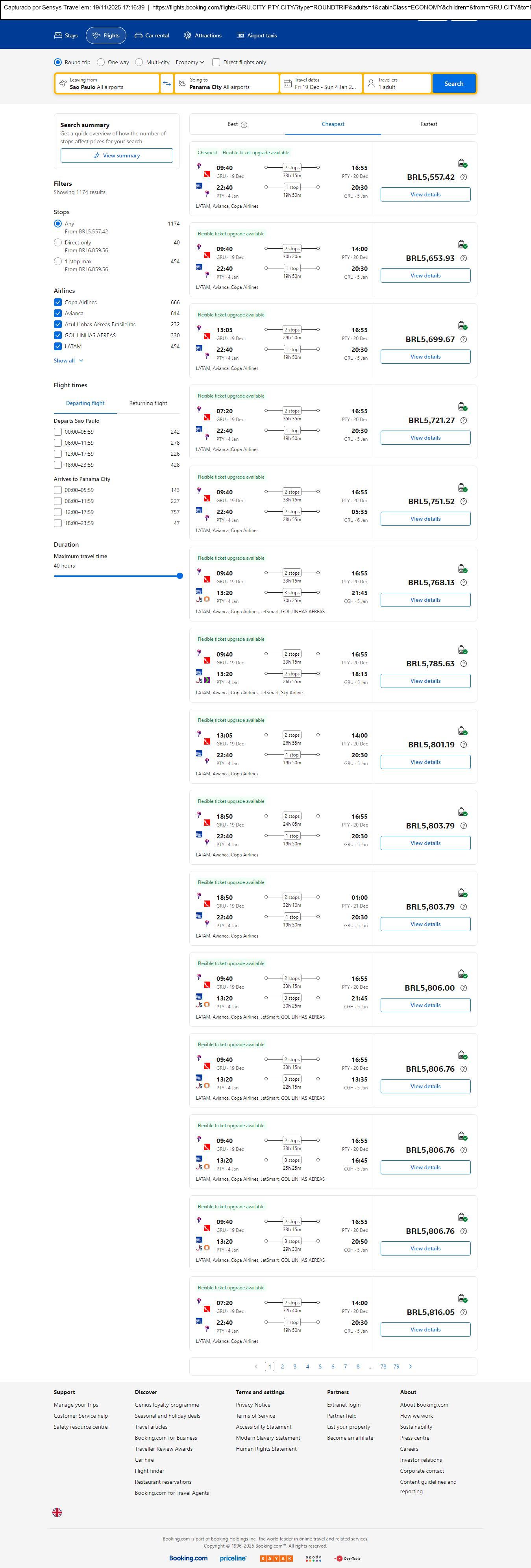Click the swap origin and destination arrows icon
Screen dimensions: 531x1568
[x=167, y=83]
